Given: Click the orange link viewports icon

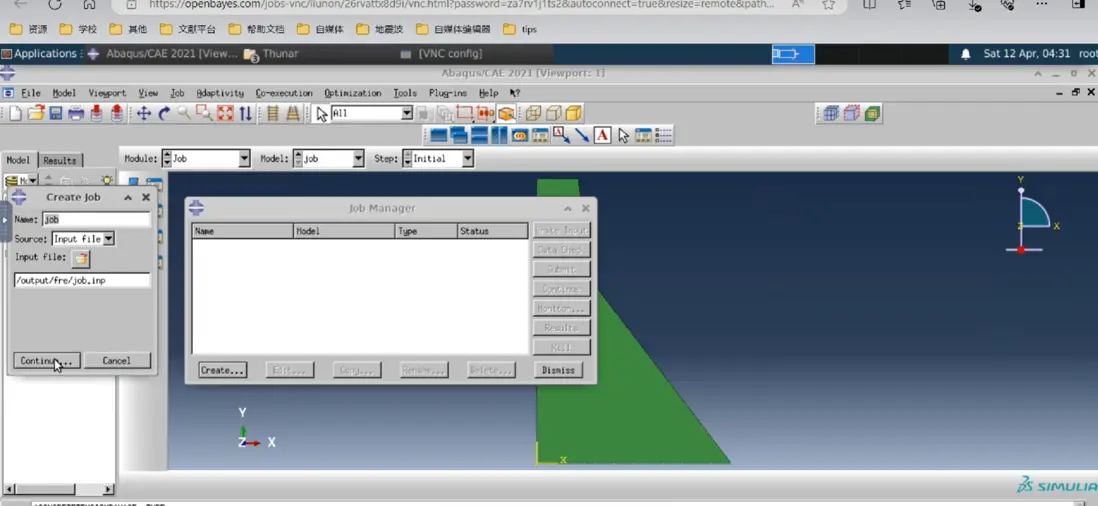Looking at the screenshot, I should [x=520, y=136].
